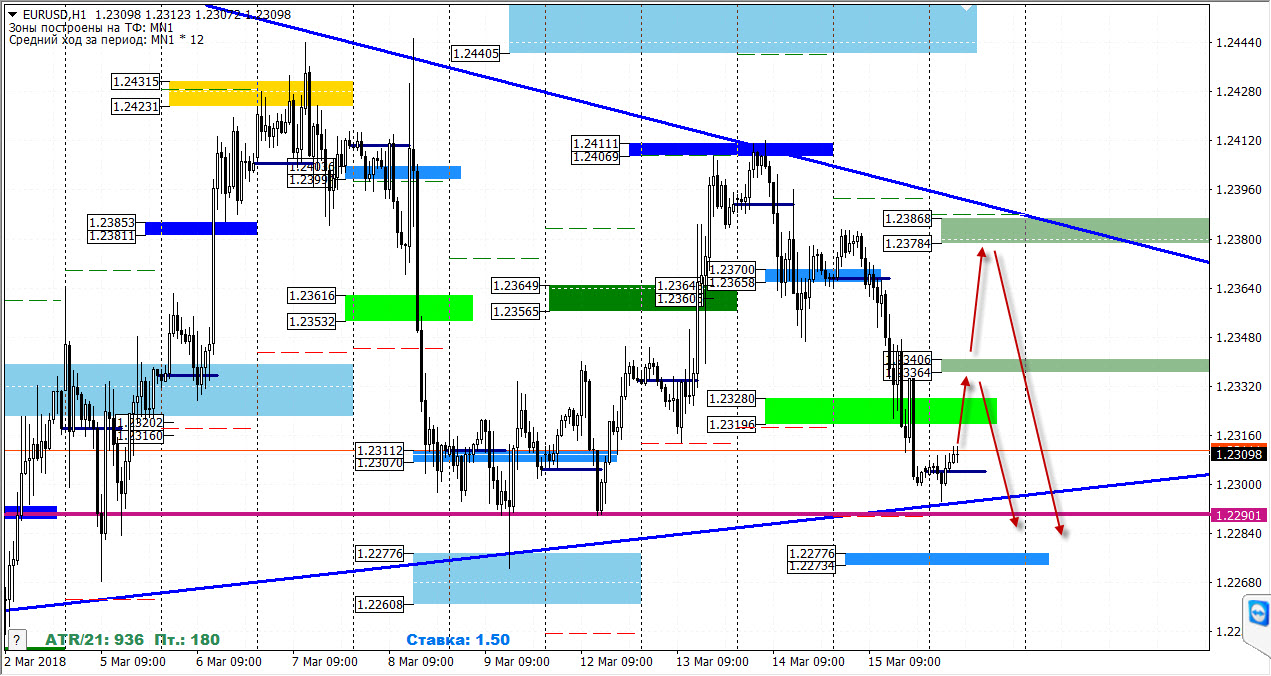This screenshot has width=1271, height=676.
Task: Open the triangle menu next to EURUSD,H1
Action: (x=11, y=14)
